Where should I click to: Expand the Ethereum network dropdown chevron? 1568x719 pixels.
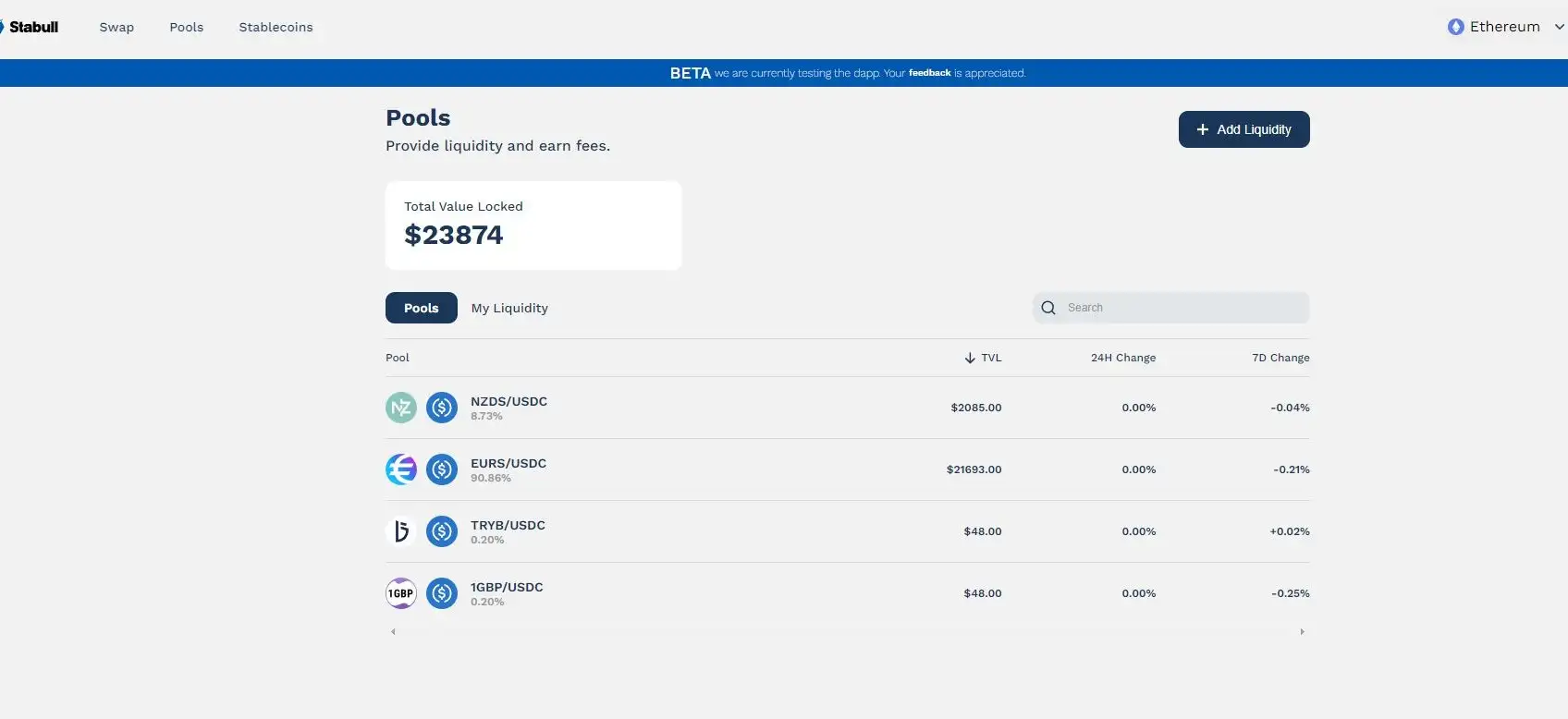pyautogui.click(x=1559, y=27)
